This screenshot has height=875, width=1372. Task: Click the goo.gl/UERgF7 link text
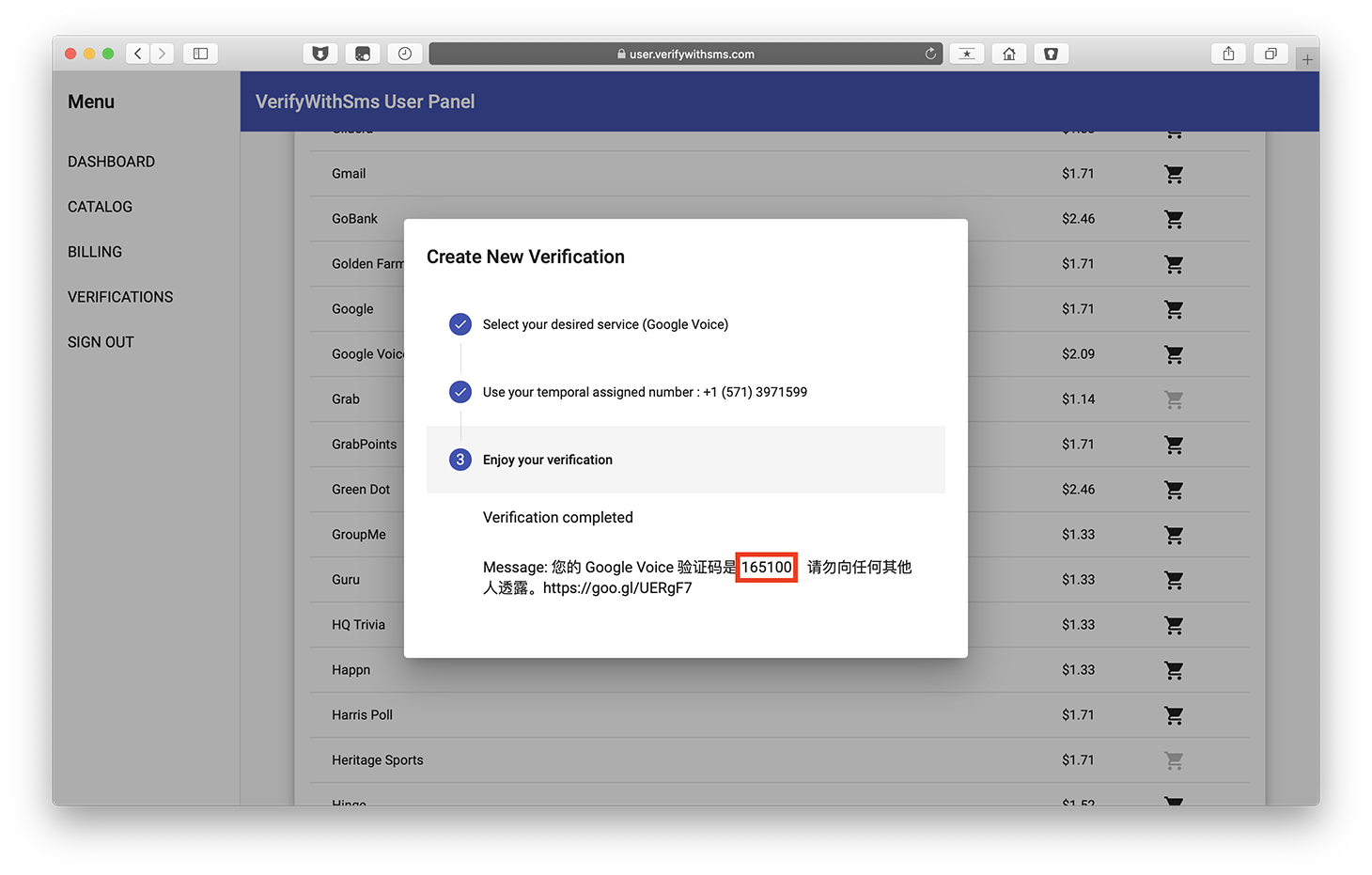pos(617,588)
